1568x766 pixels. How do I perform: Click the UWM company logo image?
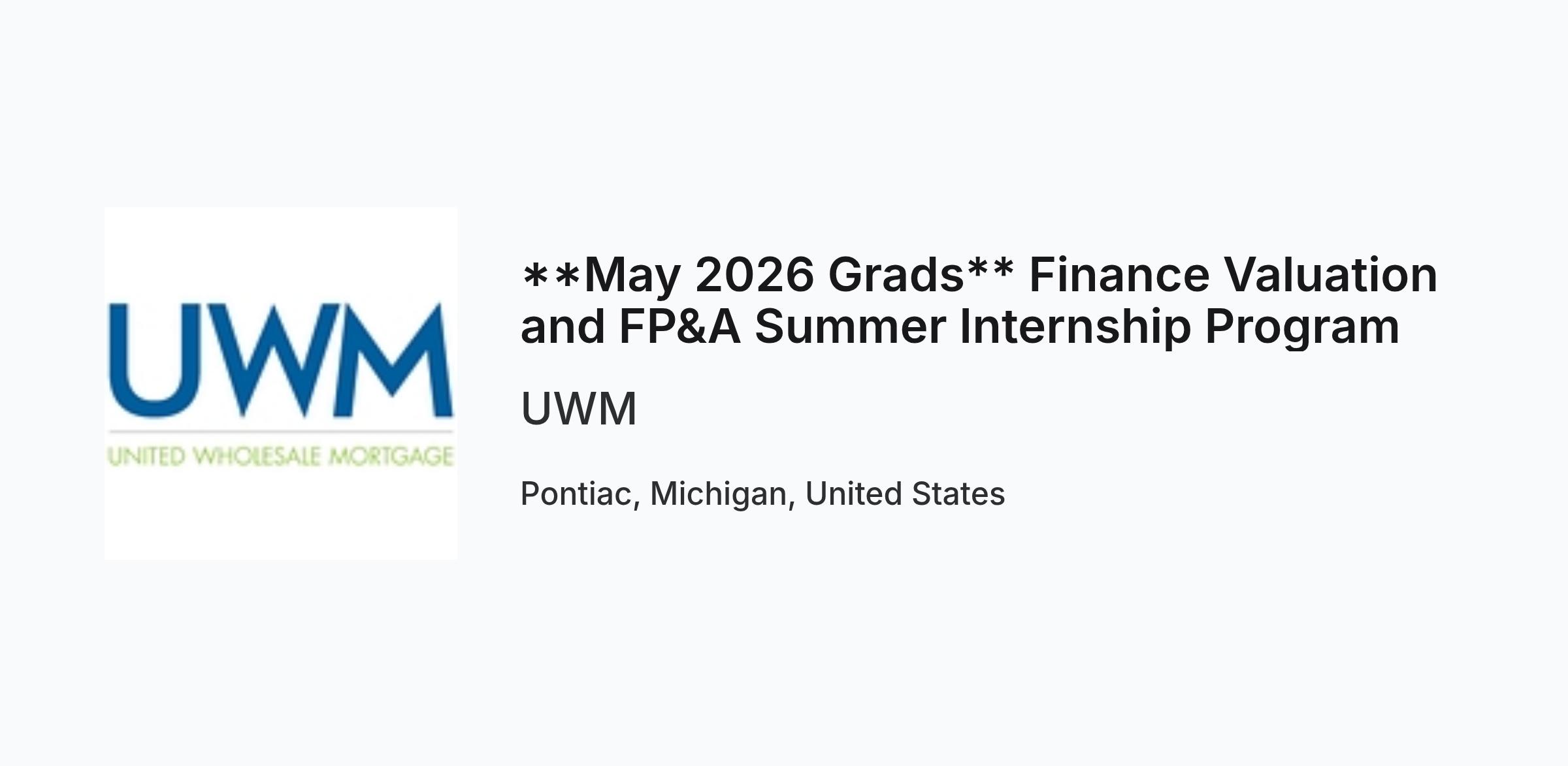point(281,383)
